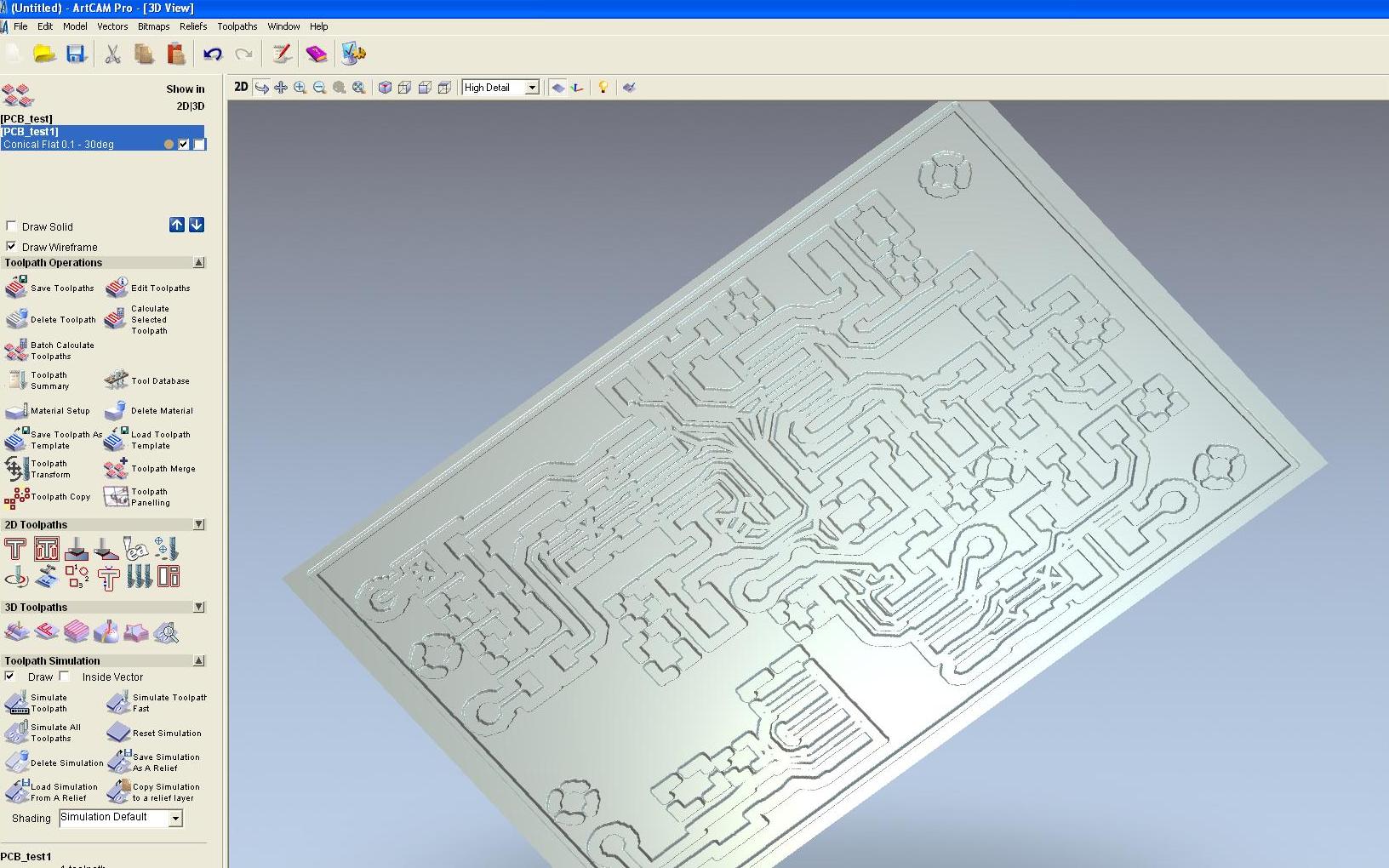Open the Notes notepad icon
The width and height of the screenshot is (1389, 868).
tap(282, 54)
